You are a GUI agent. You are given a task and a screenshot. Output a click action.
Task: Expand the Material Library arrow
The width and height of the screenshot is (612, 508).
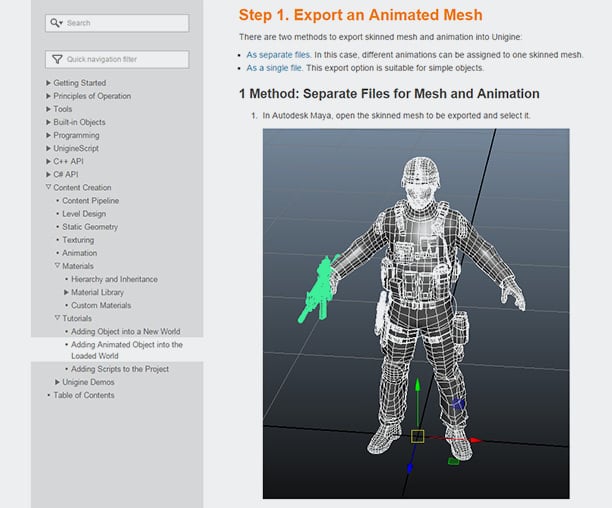click(66, 292)
